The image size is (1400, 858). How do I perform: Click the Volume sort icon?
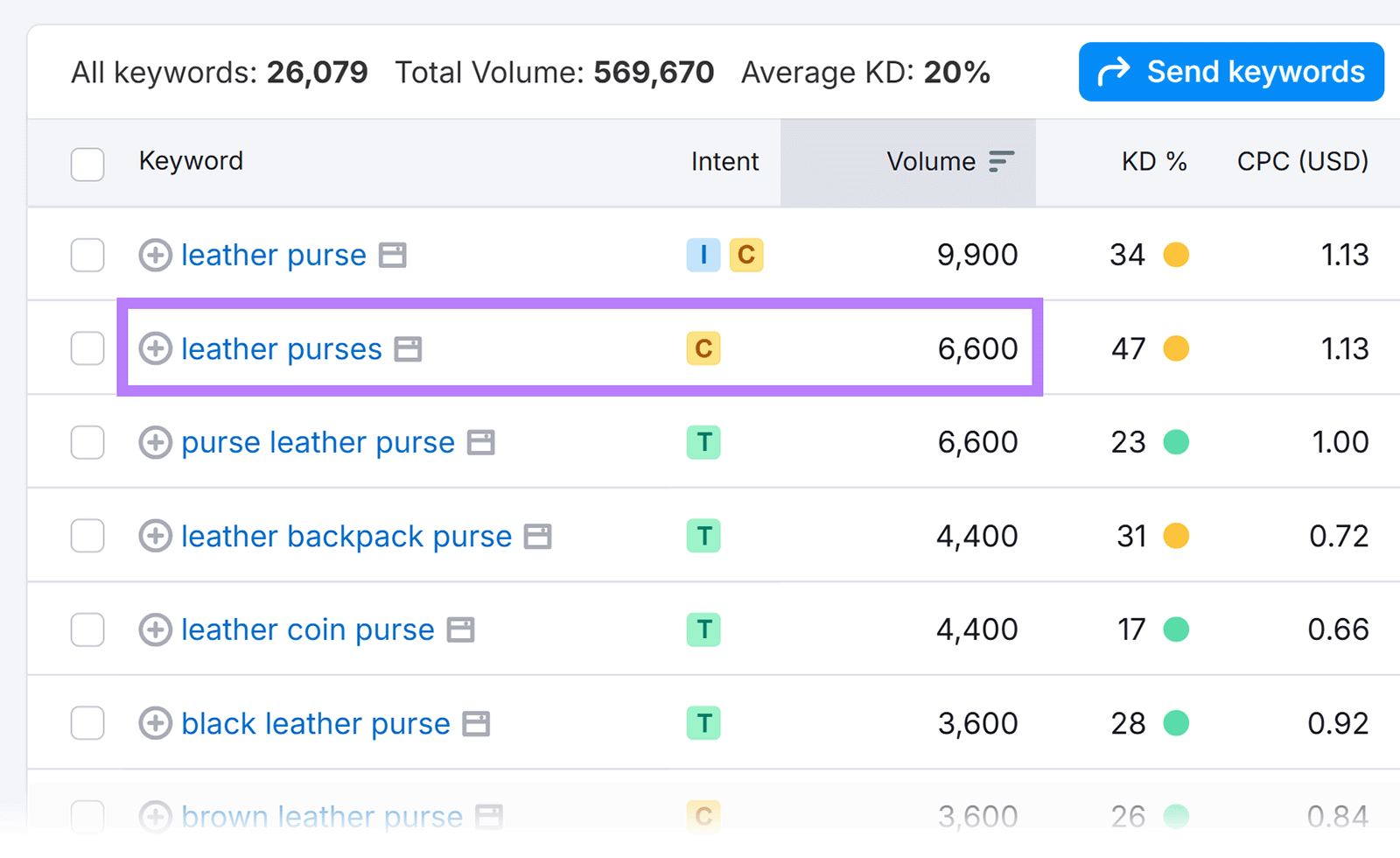coord(1000,161)
